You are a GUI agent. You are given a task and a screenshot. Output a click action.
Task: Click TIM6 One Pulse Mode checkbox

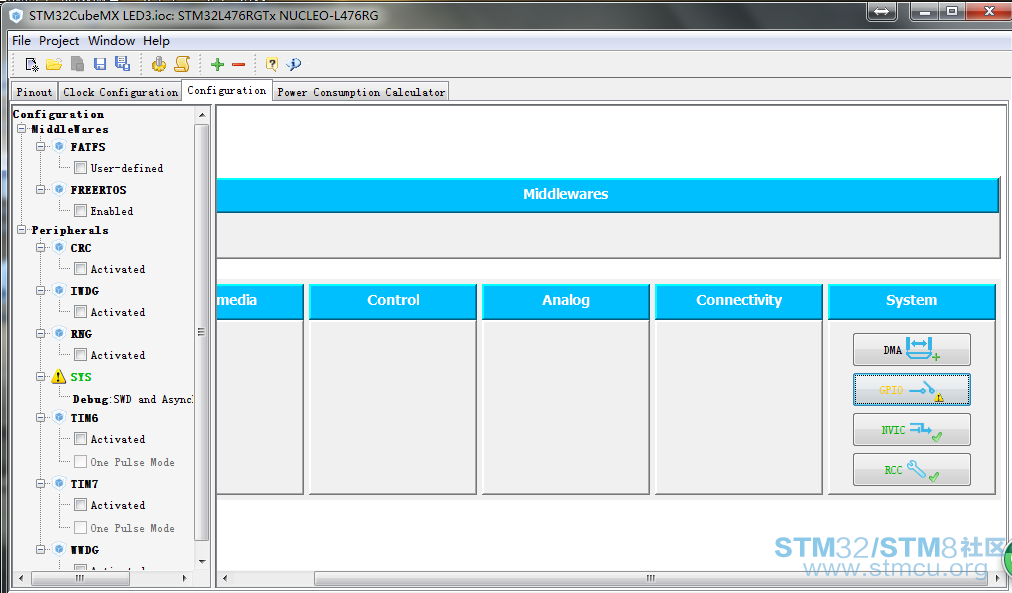coord(81,461)
